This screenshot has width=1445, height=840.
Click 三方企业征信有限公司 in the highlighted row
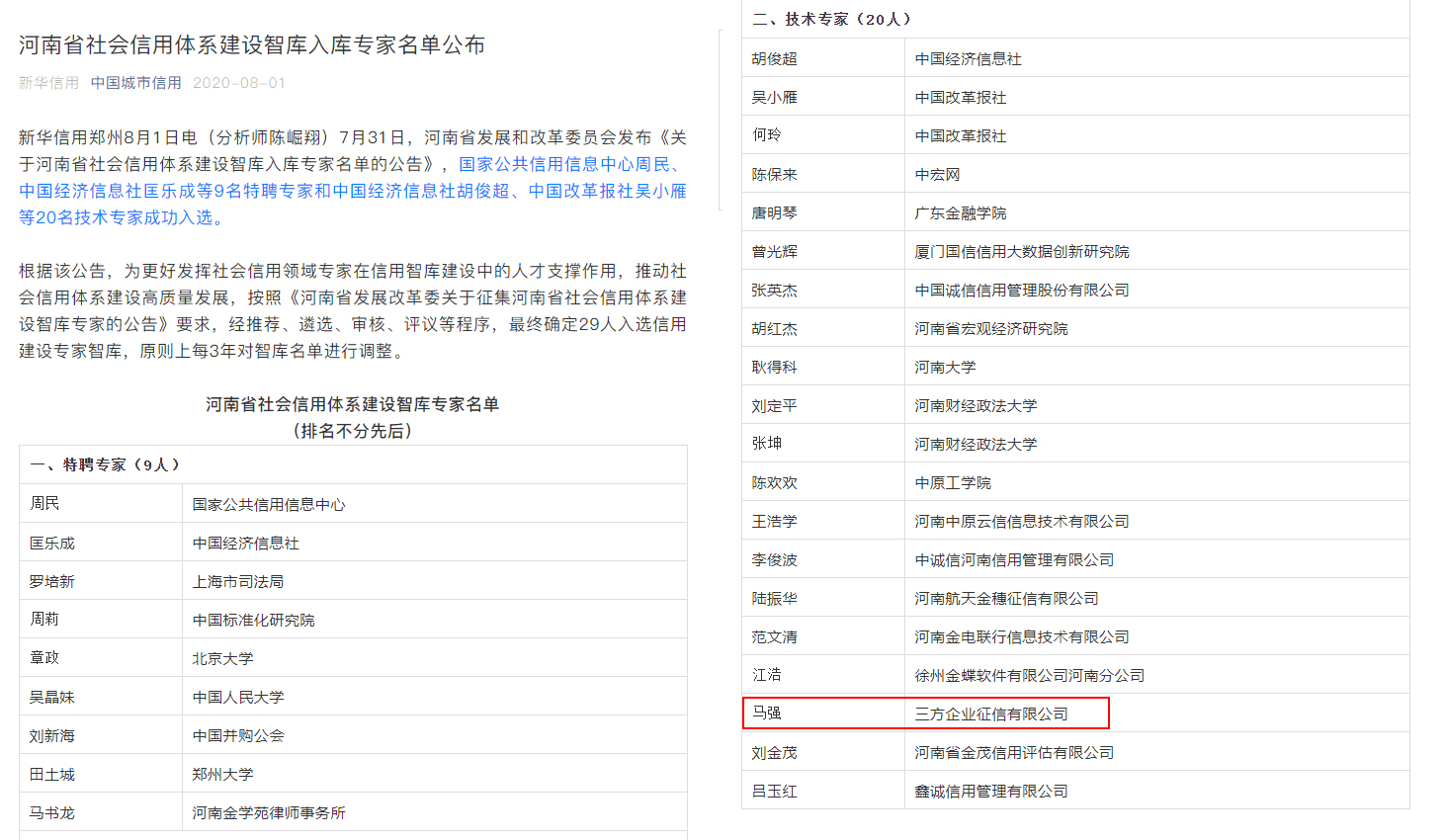991,714
